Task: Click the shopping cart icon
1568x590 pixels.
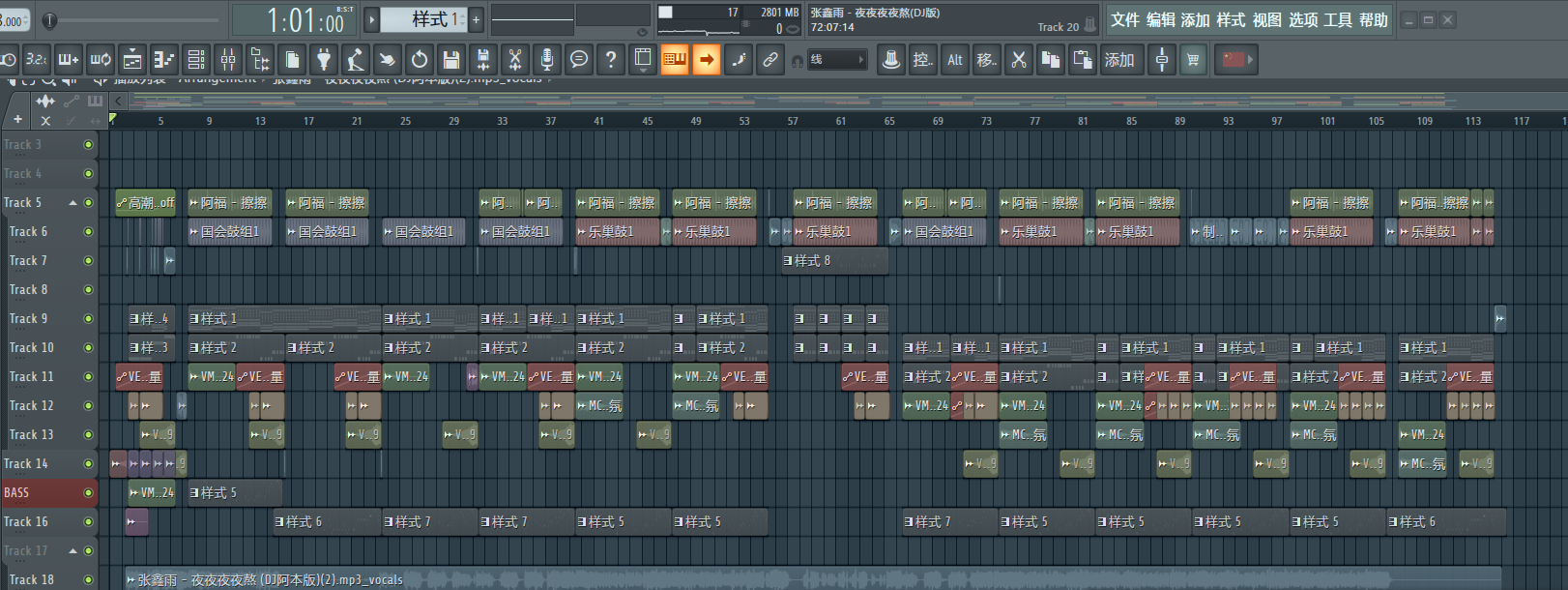Action: click(1193, 60)
